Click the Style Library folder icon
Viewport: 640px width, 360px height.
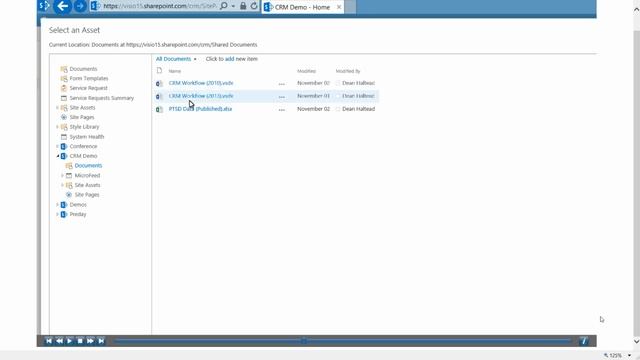64,127
